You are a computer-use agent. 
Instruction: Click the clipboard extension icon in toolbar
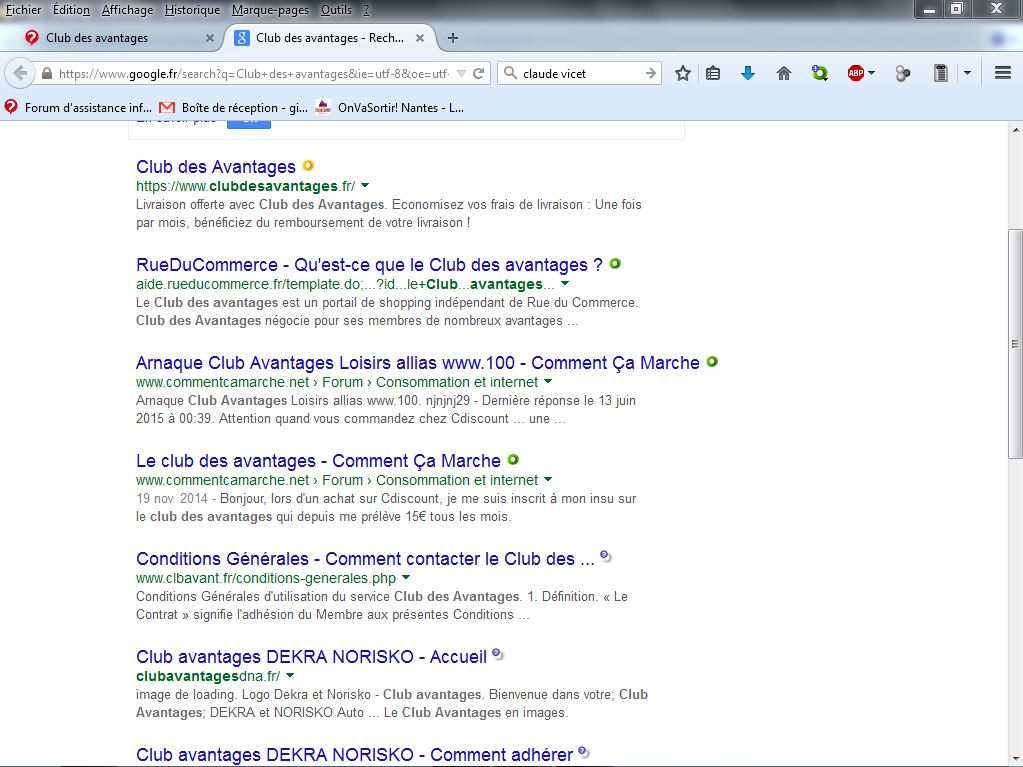coord(940,73)
